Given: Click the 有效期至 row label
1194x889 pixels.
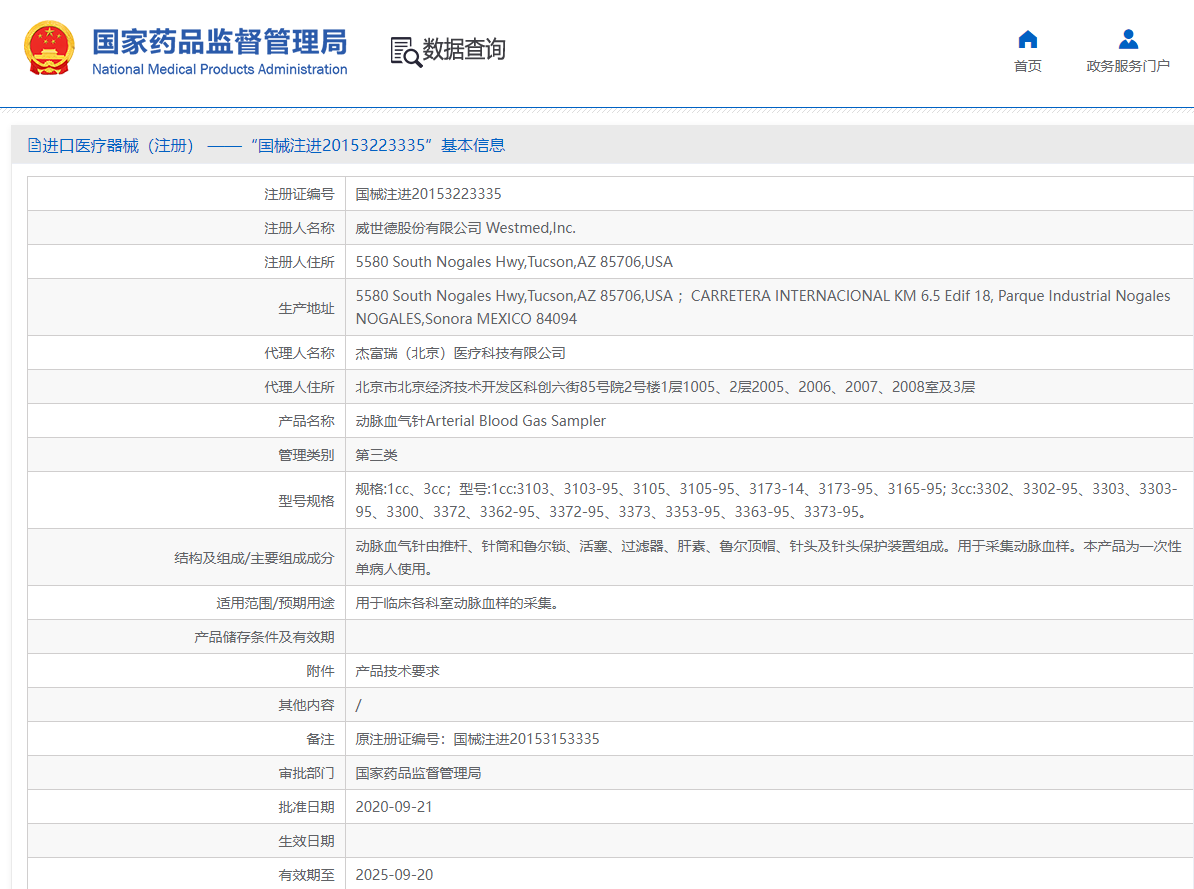Looking at the screenshot, I should pos(306,875).
